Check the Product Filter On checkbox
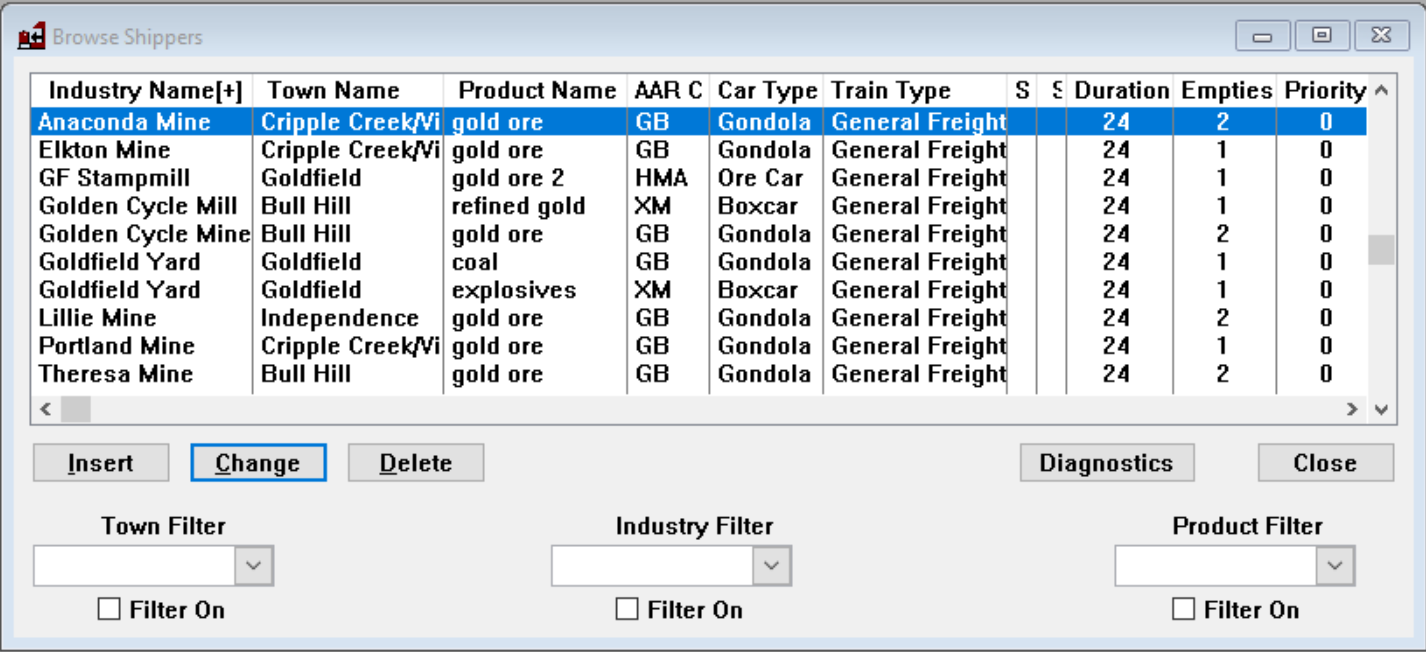1426x652 pixels. tap(1183, 609)
